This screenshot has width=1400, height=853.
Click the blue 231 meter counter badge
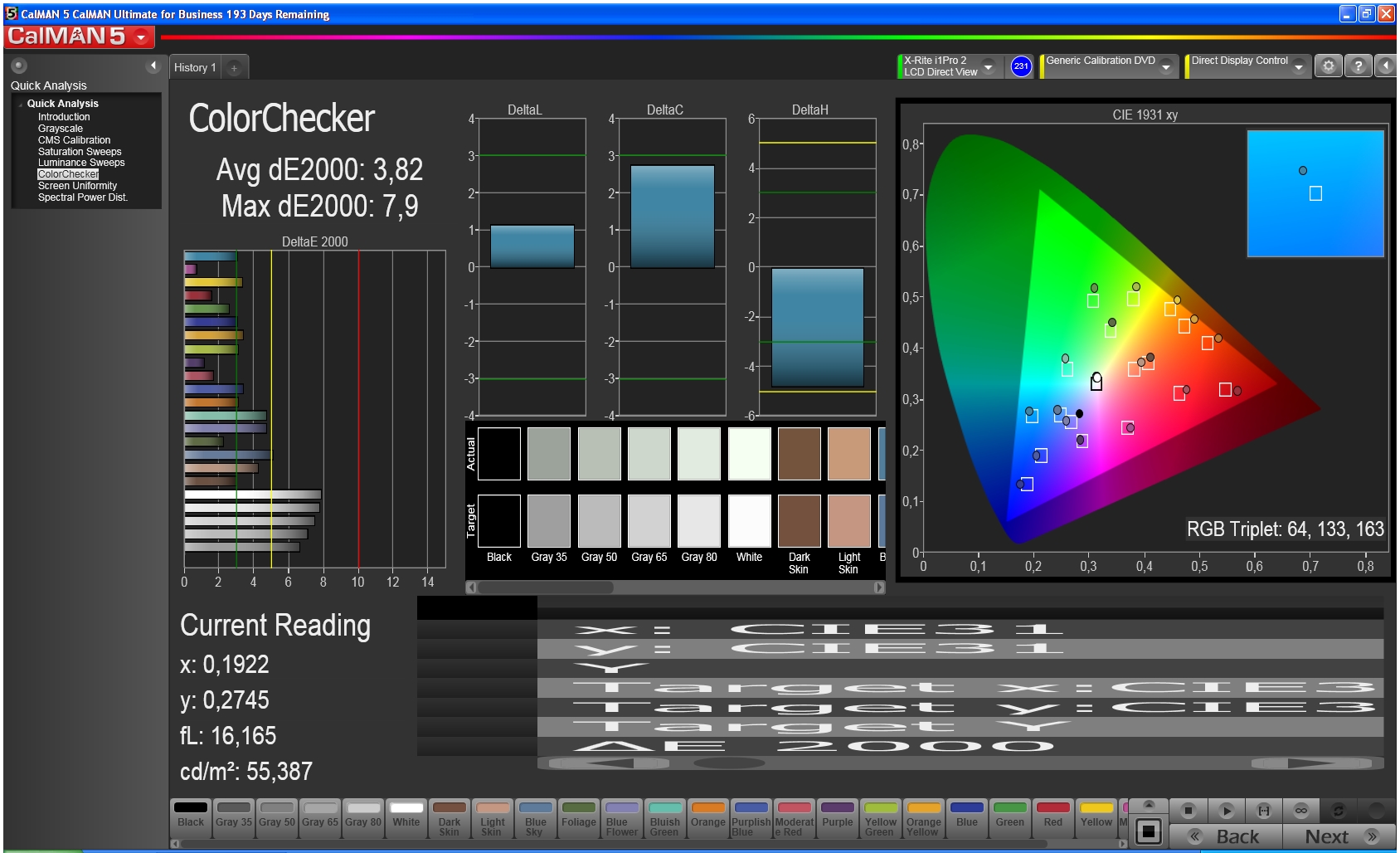tap(1021, 66)
